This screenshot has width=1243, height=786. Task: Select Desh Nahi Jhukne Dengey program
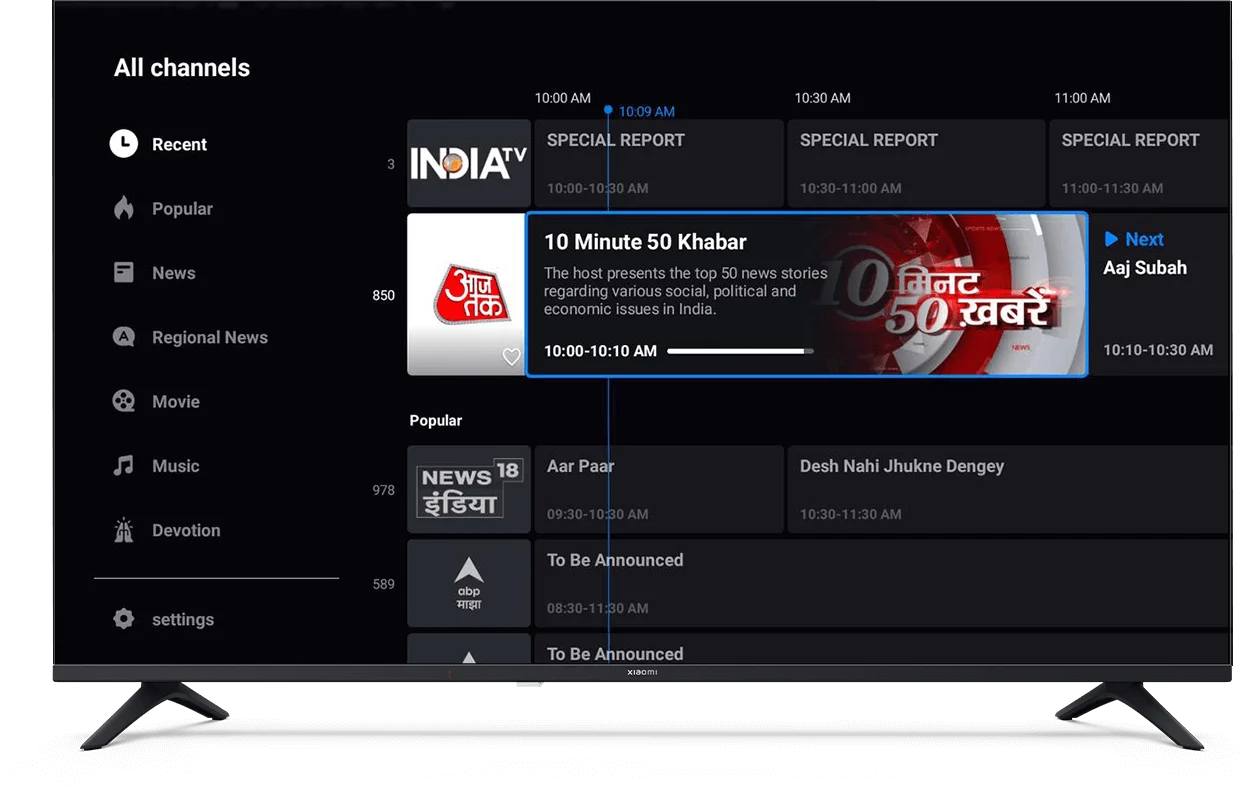pos(1008,489)
